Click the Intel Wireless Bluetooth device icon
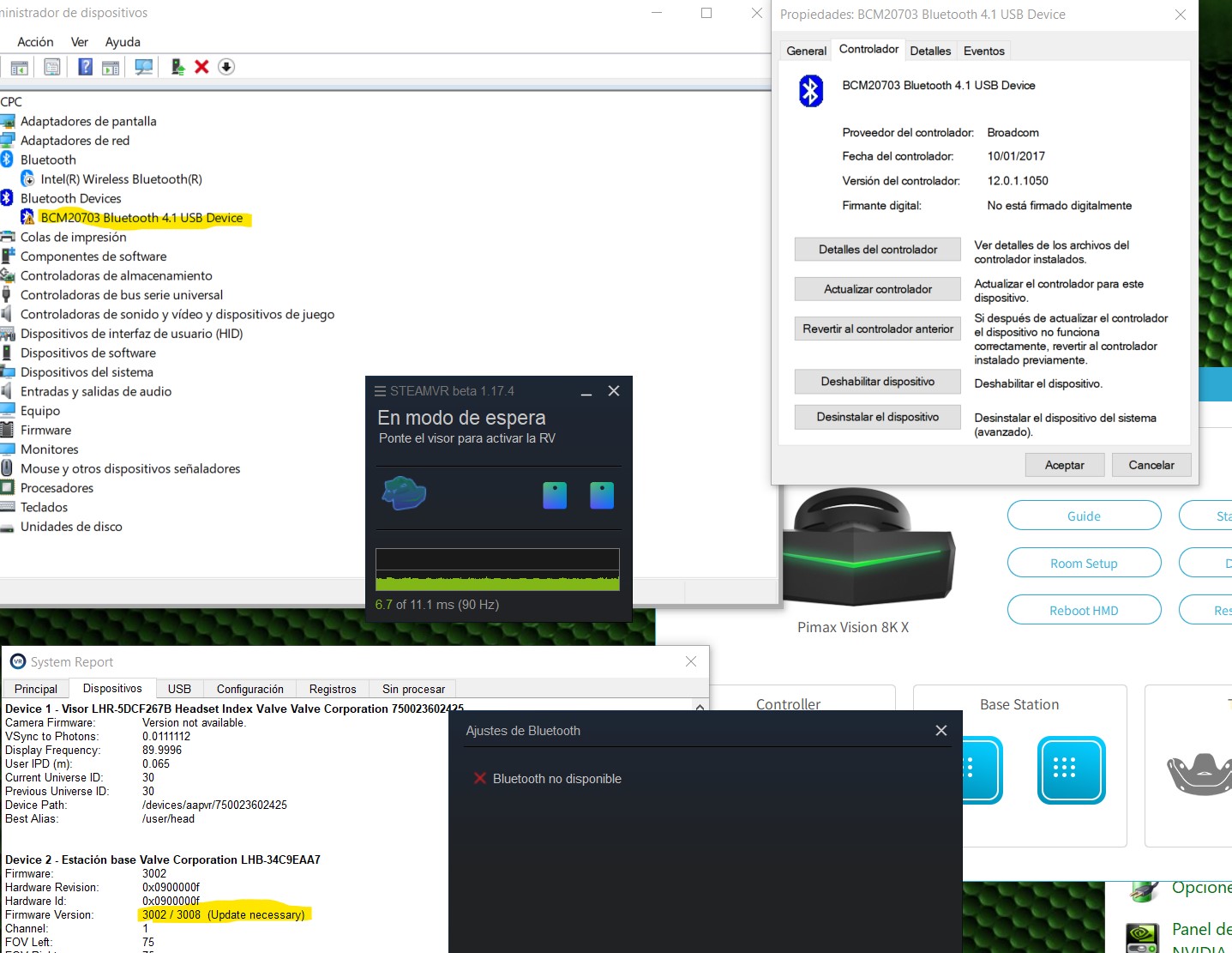The width and height of the screenshot is (1232, 953). click(x=27, y=179)
